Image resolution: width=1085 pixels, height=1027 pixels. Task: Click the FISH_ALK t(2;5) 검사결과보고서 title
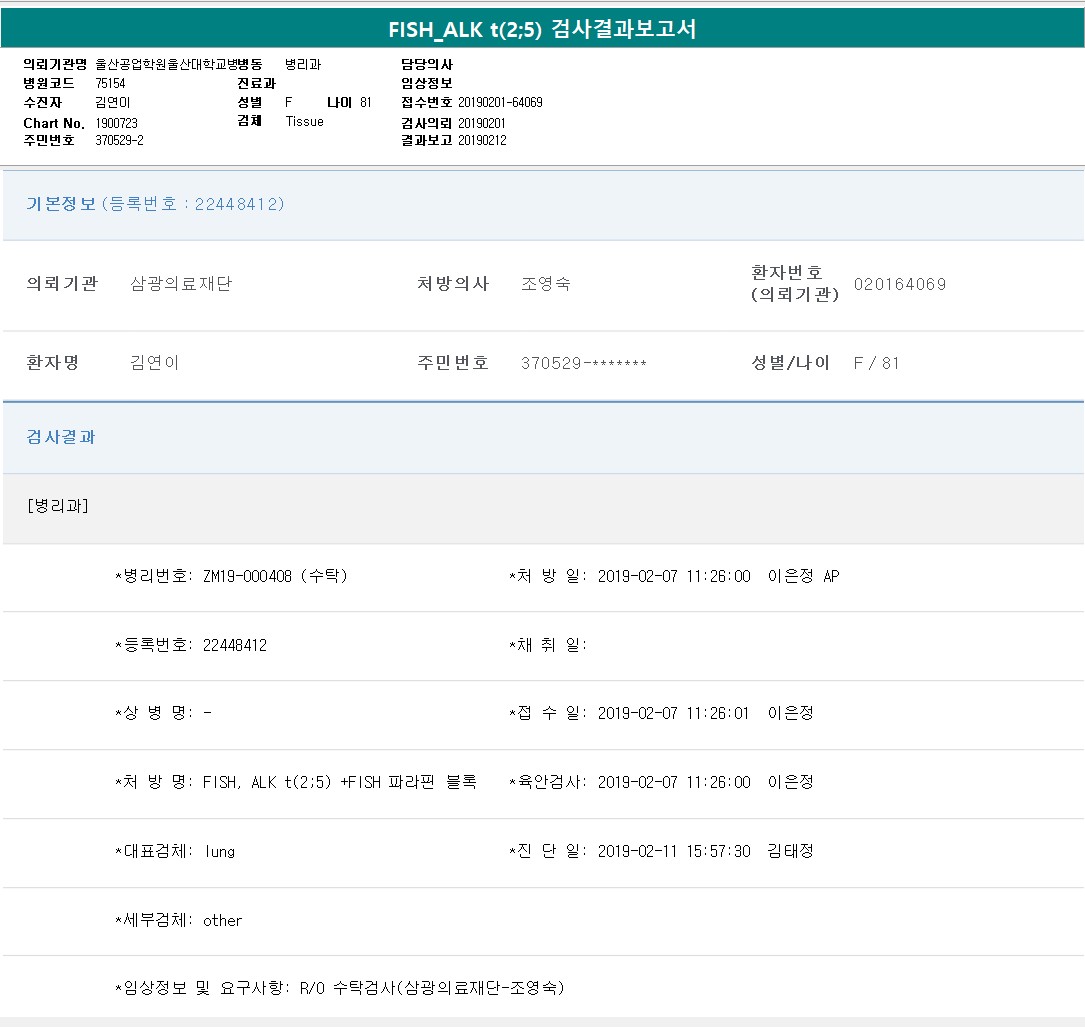542,29
